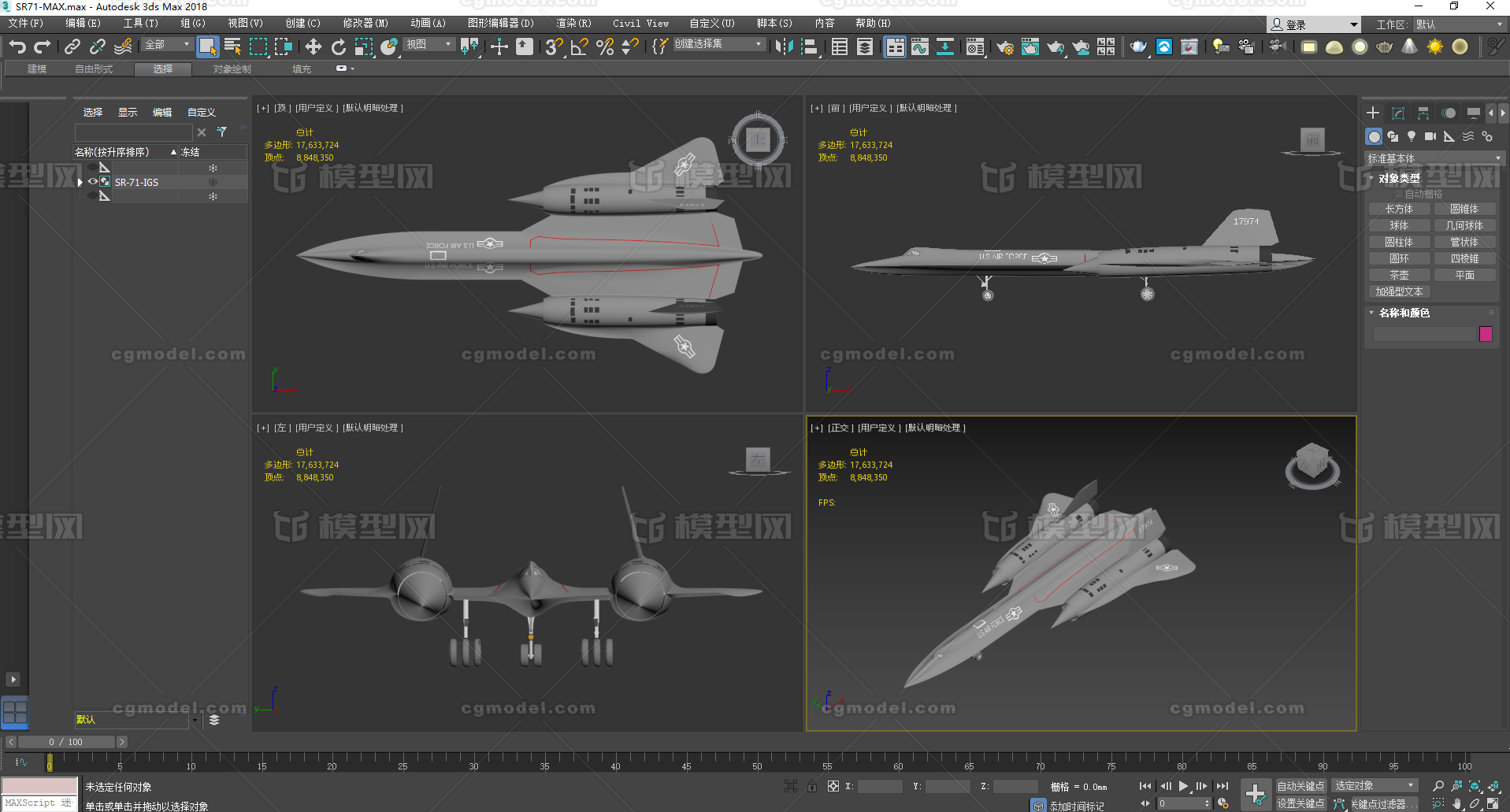Toggle the Selection Lock icon

(x=812, y=786)
